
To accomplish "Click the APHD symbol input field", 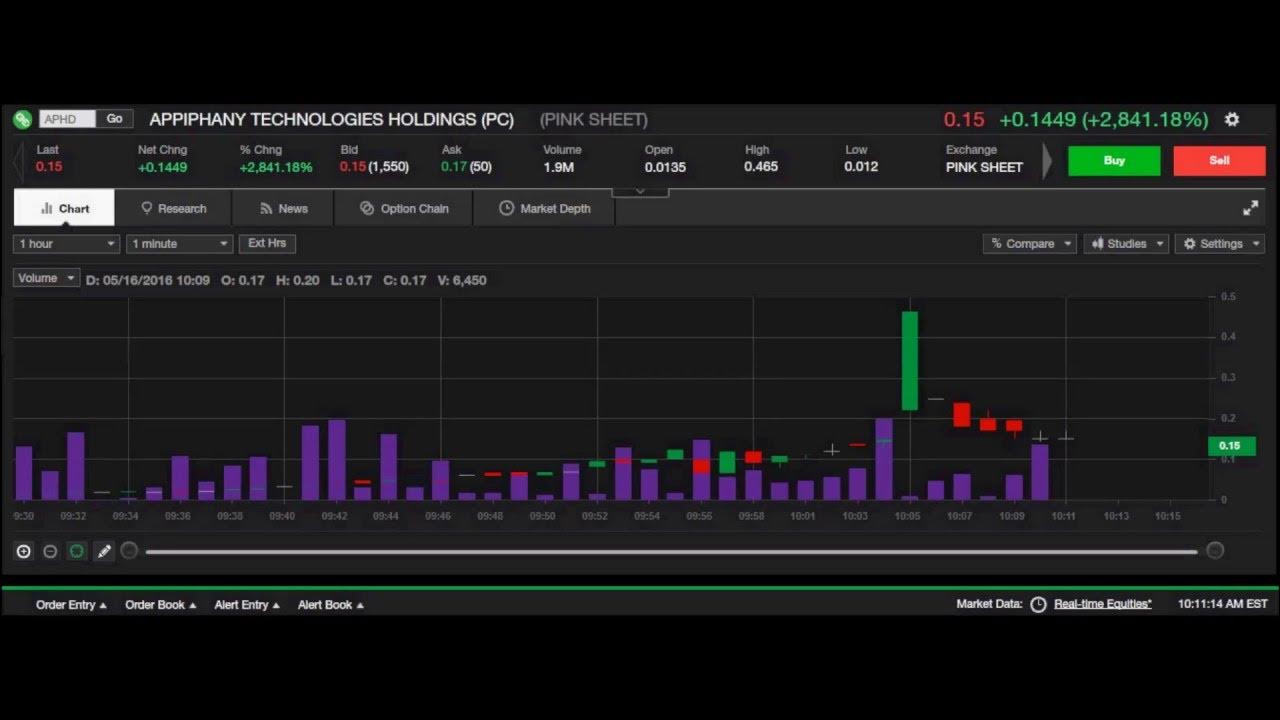I will click(67, 119).
